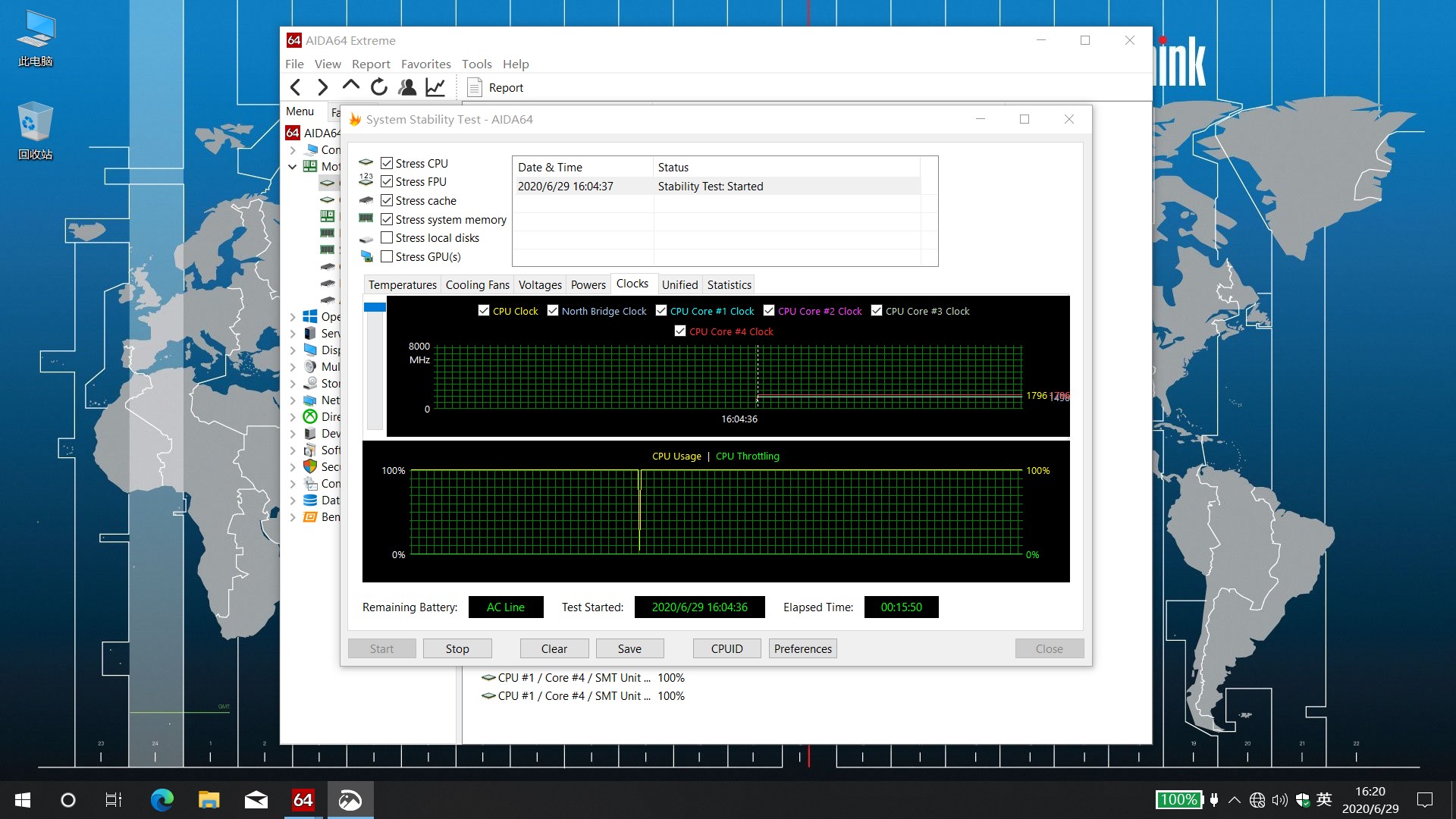Viewport: 1456px width, 819px height.
Task: Open This PC desktop icon
Action: point(35,38)
